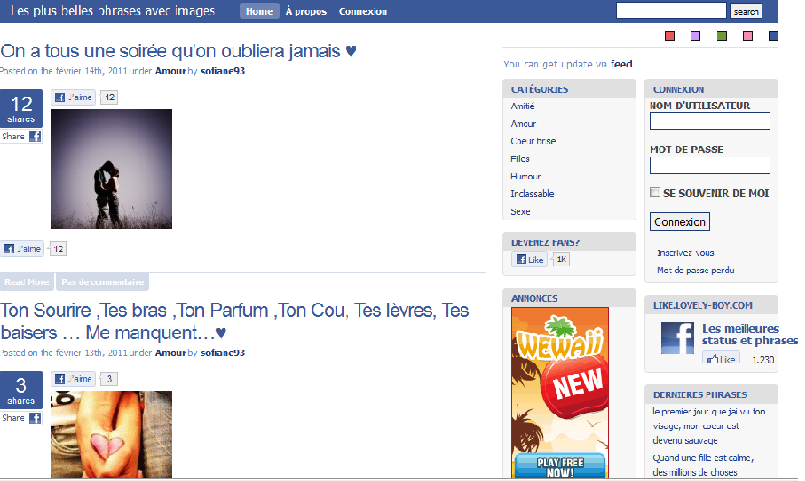Click the header search input field
805x481 pixels.
(671, 11)
